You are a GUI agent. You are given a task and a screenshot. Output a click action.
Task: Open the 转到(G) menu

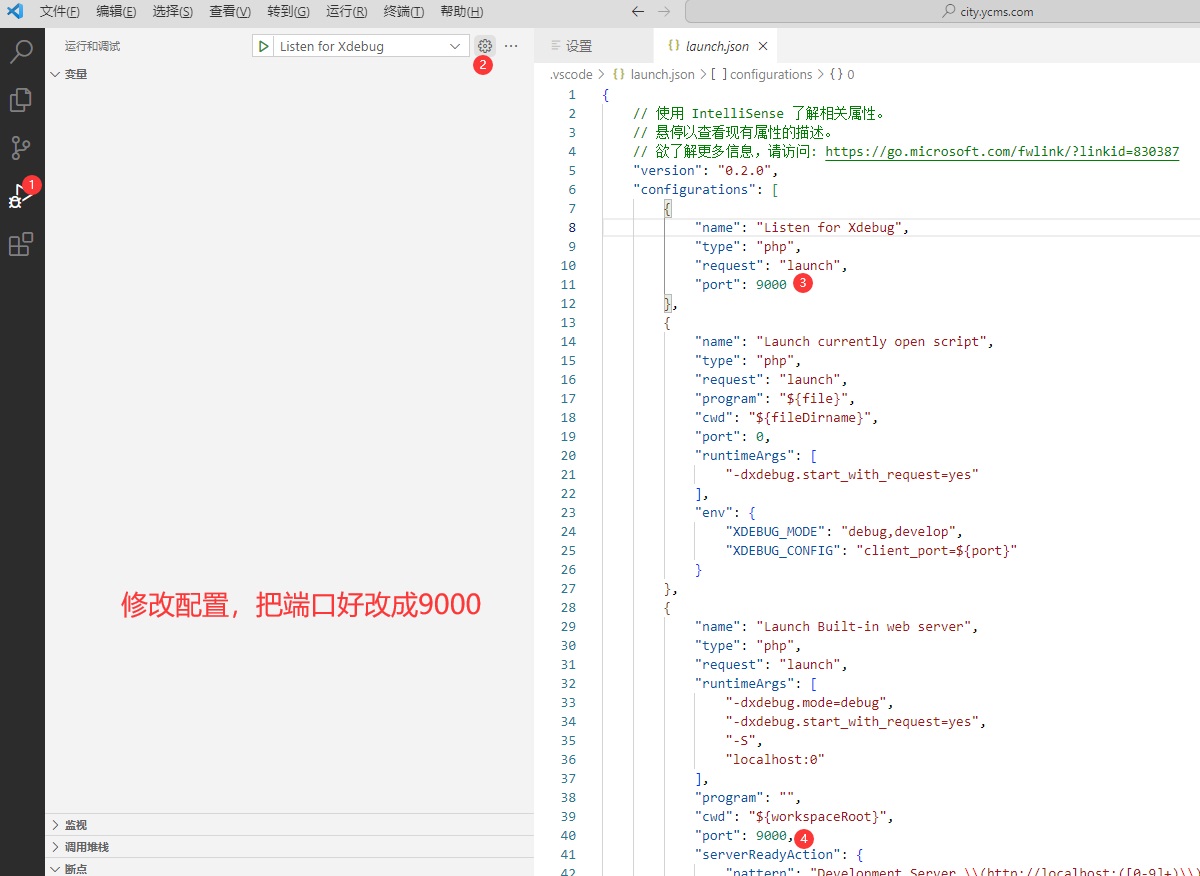[x=288, y=12]
